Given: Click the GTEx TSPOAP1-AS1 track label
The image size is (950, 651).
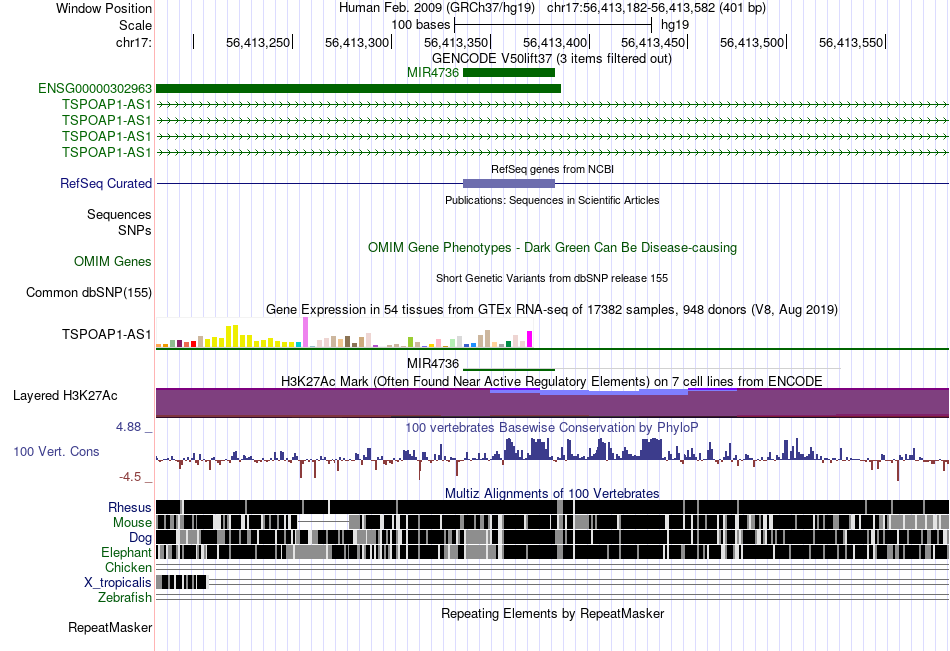Looking at the screenshot, I should pyautogui.click(x=107, y=334).
